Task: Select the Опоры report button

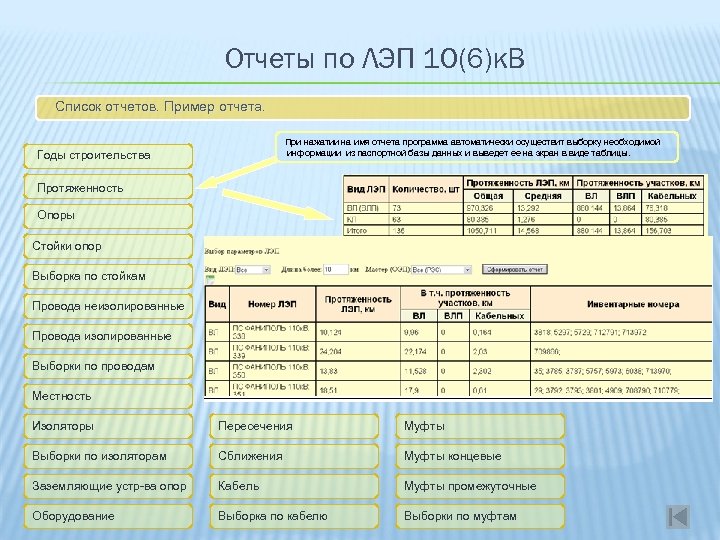Action: pyautogui.click(x=108, y=215)
